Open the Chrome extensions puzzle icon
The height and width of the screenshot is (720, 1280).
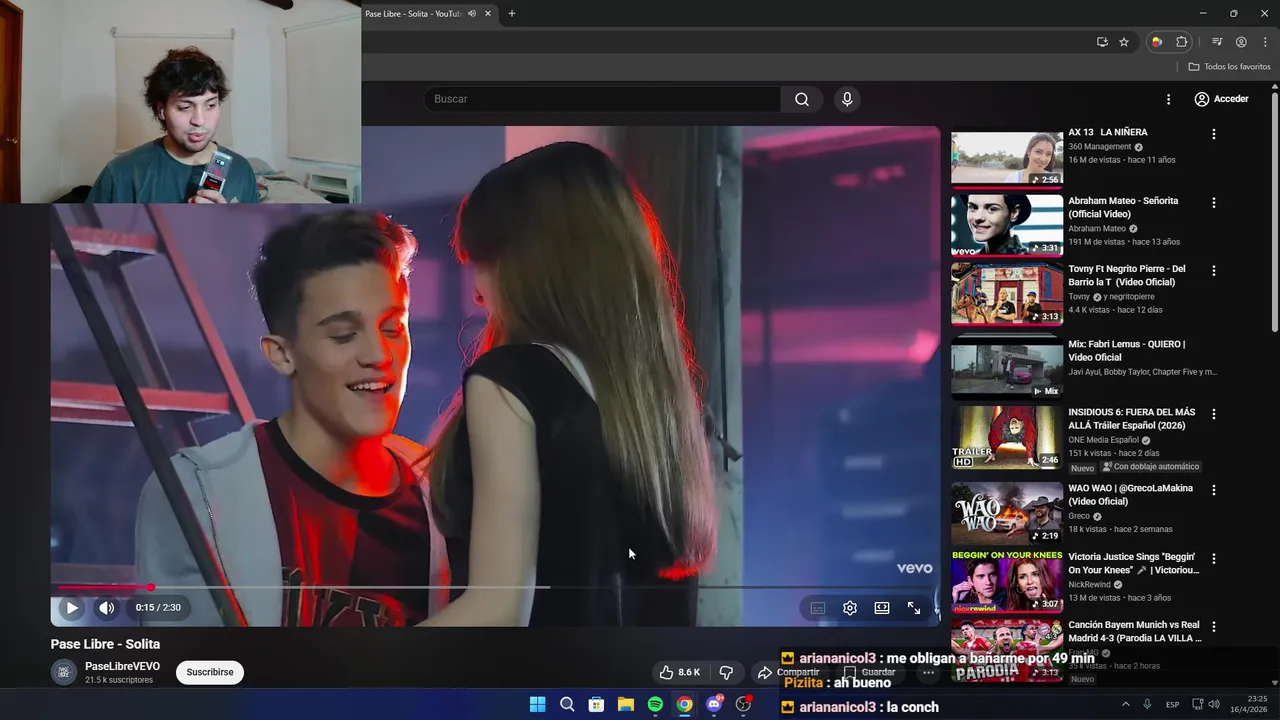tap(1182, 42)
